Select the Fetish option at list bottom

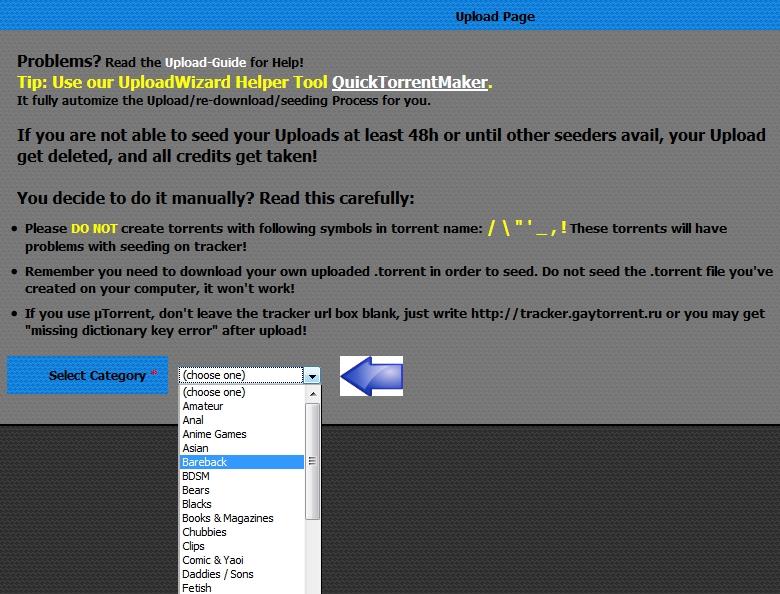pos(197,588)
